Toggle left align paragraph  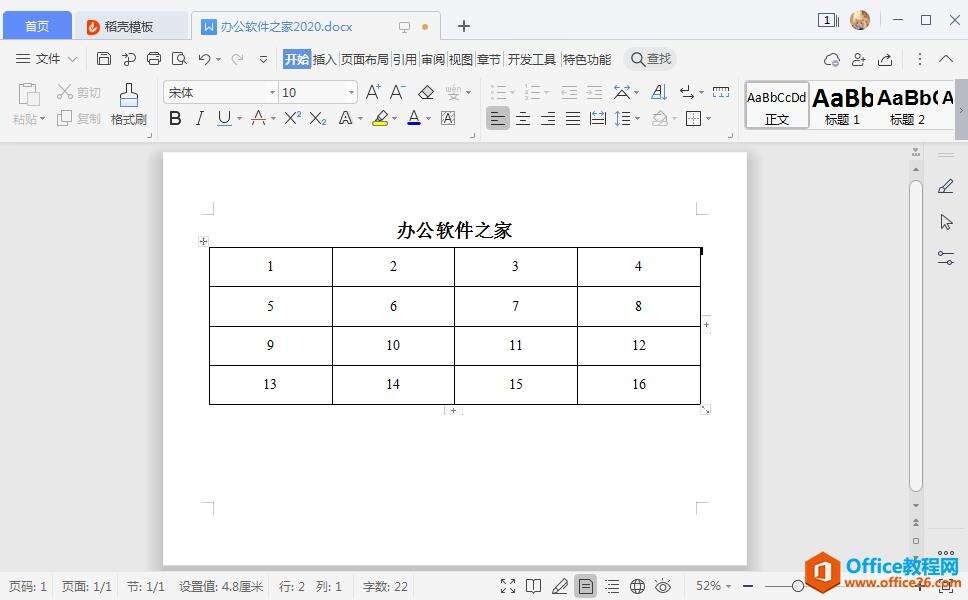[x=498, y=118]
